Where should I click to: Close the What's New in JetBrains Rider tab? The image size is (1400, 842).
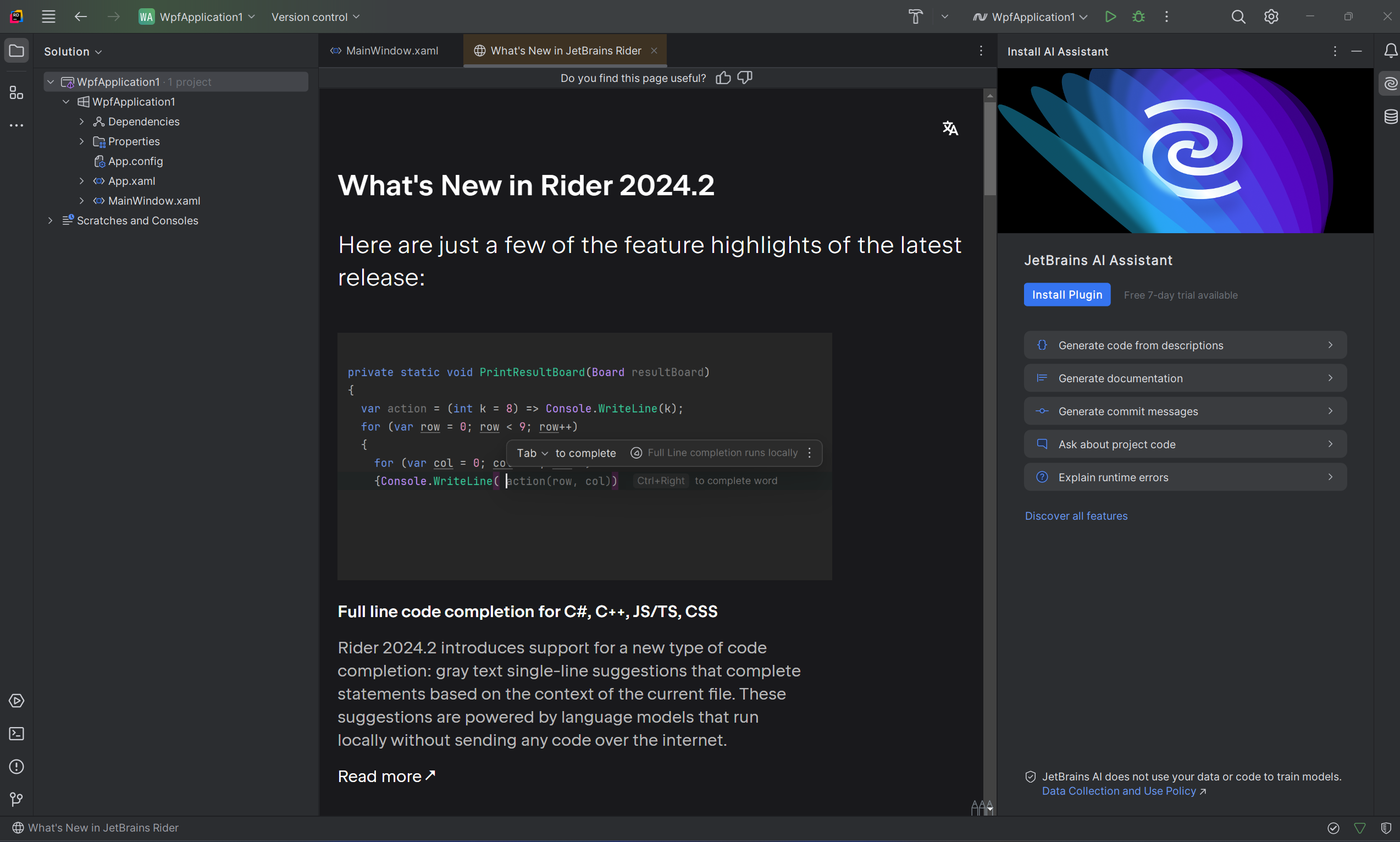click(x=654, y=51)
